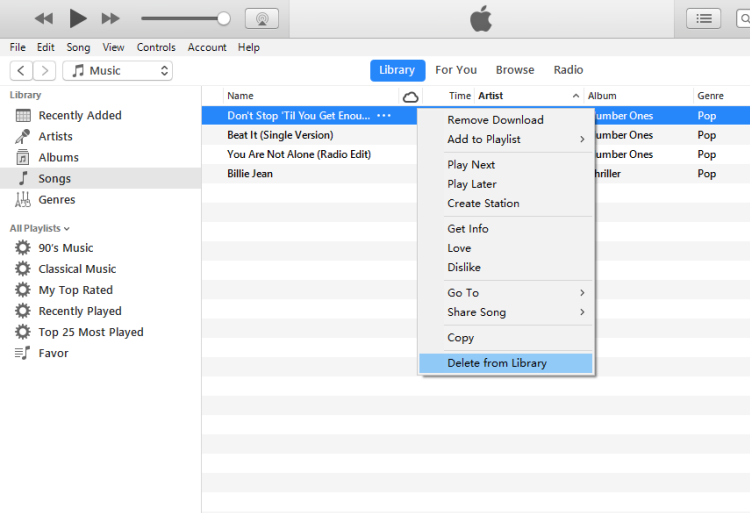This screenshot has height=513, width=750.
Task: Go forward with the right arrow button
Action: (x=44, y=71)
